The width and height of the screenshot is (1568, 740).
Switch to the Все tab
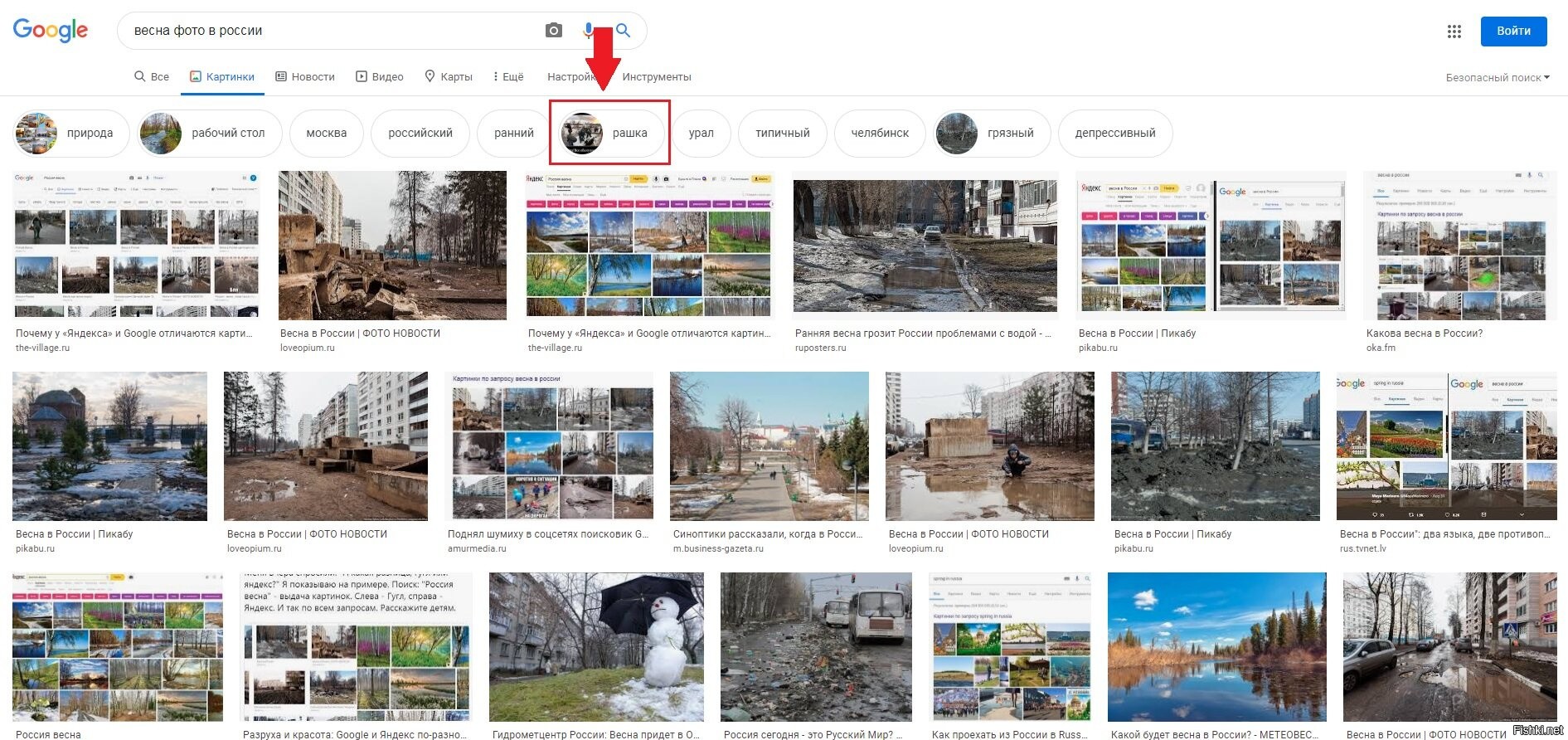click(152, 76)
